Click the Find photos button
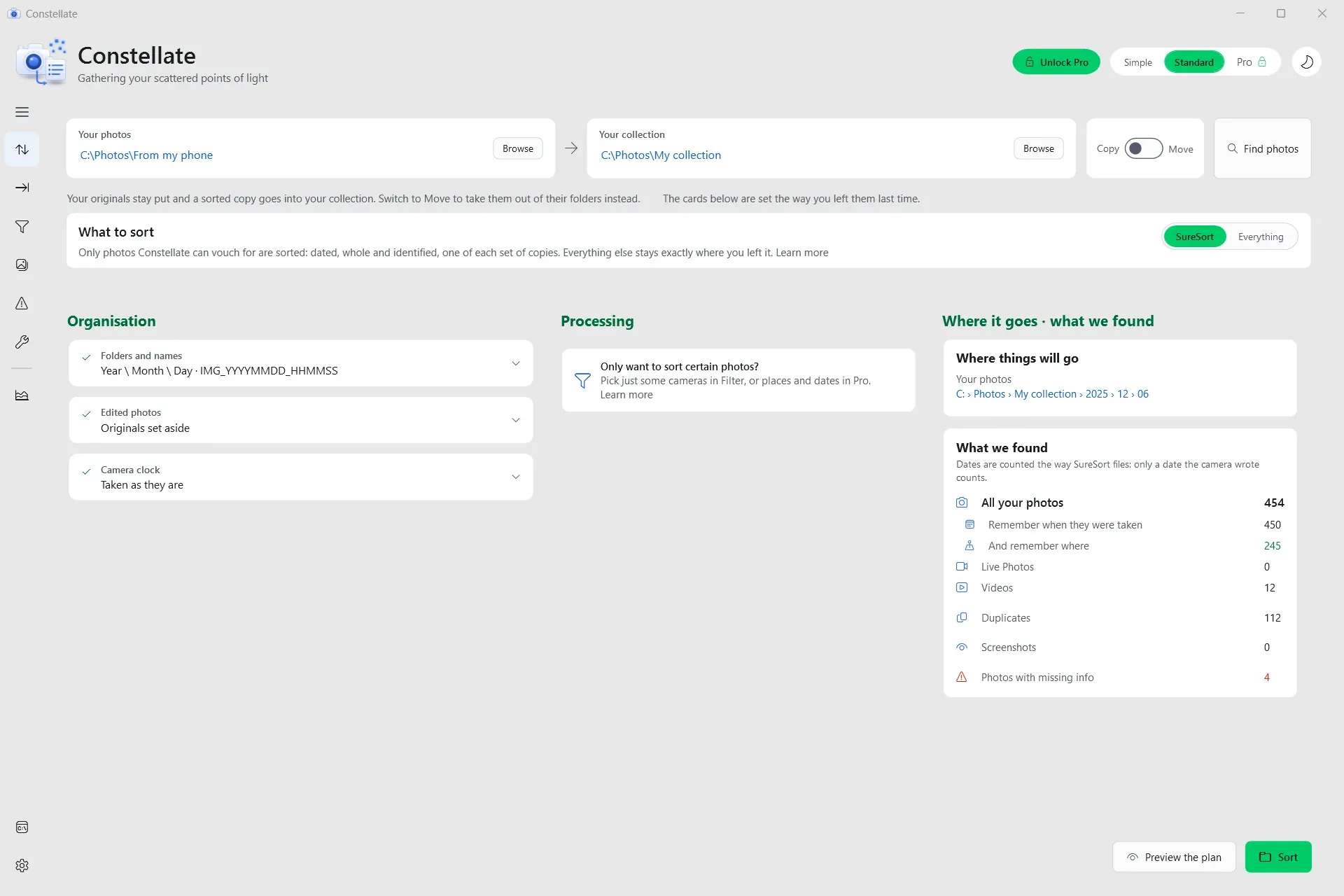Image resolution: width=1344 pixels, height=896 pixels. [1262, 148]
